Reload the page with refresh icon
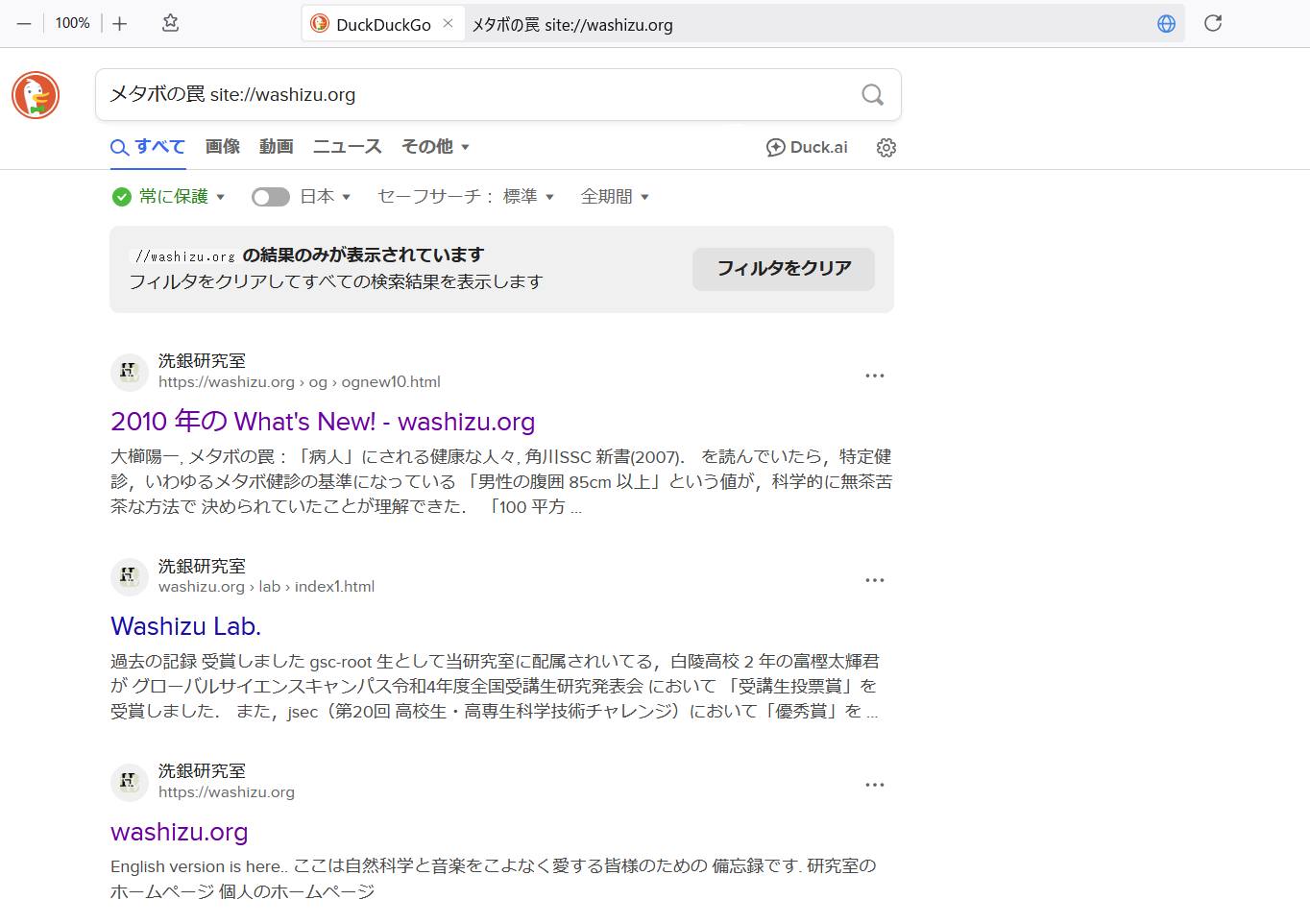 (x=1213, y=23)
